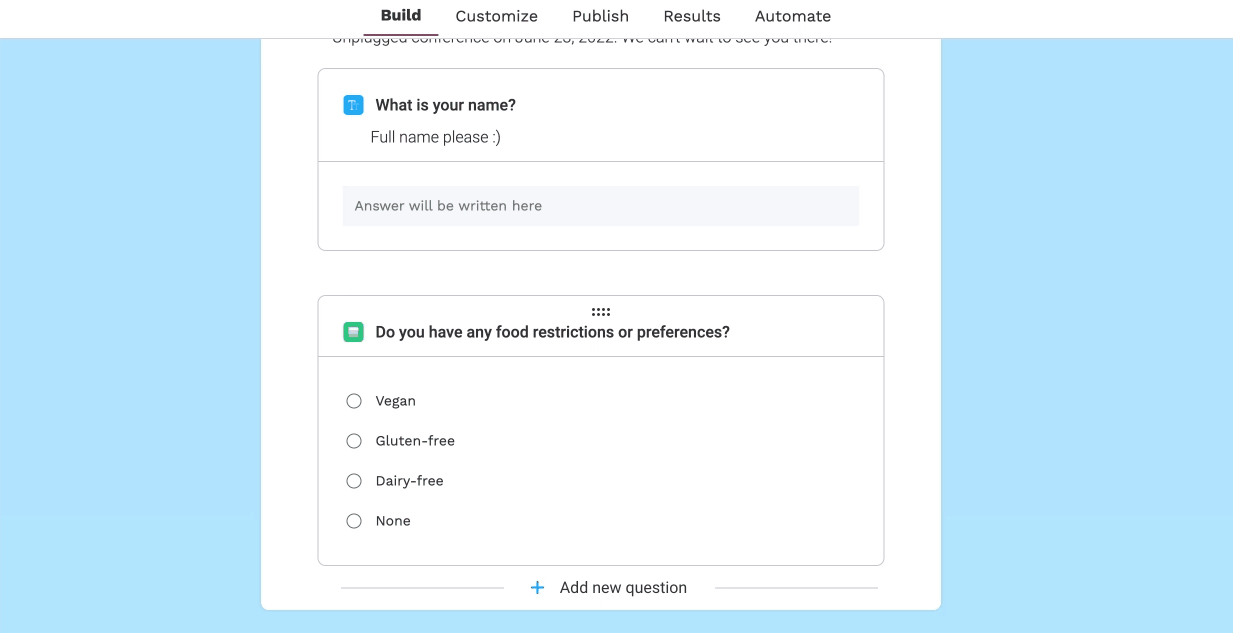The image size is (1233, 633).
Task: Click the blue plus icon to add question
Action: 537,588
